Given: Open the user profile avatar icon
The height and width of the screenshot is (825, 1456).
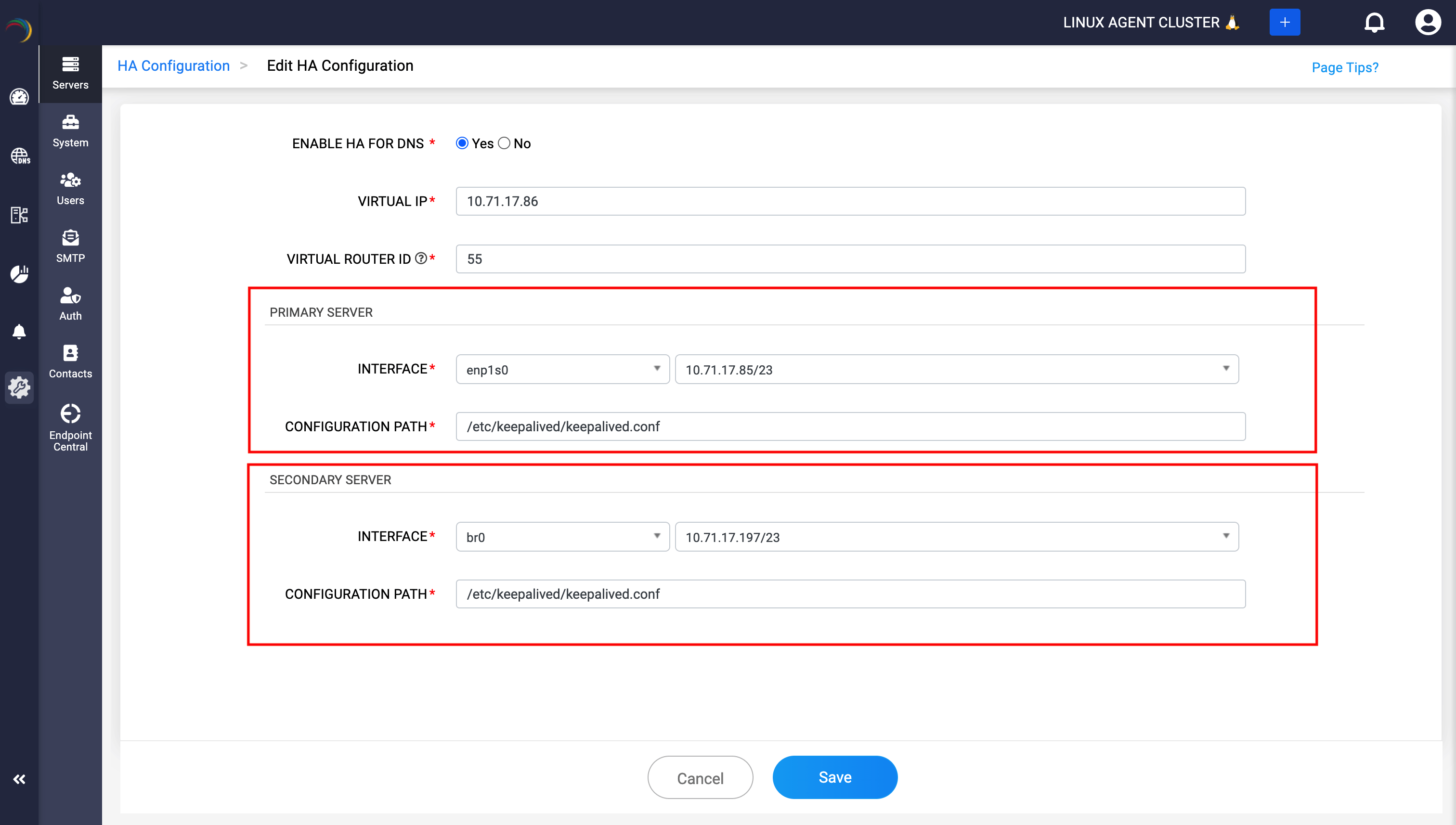Looking at the screenshot, I should pyautogui.click(x=1428, y=23).
